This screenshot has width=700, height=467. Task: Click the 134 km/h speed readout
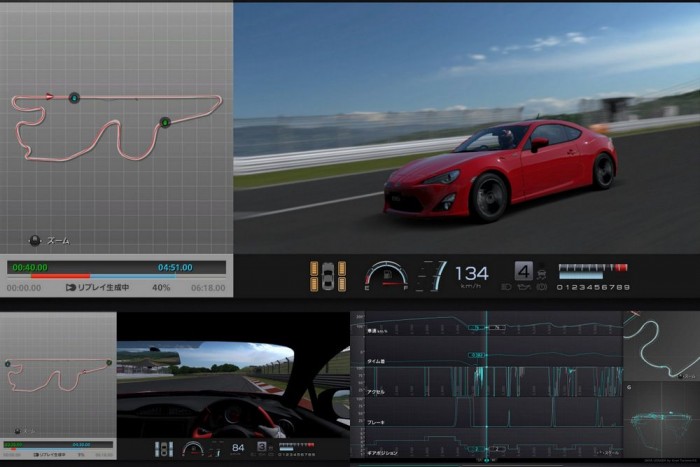472,273
